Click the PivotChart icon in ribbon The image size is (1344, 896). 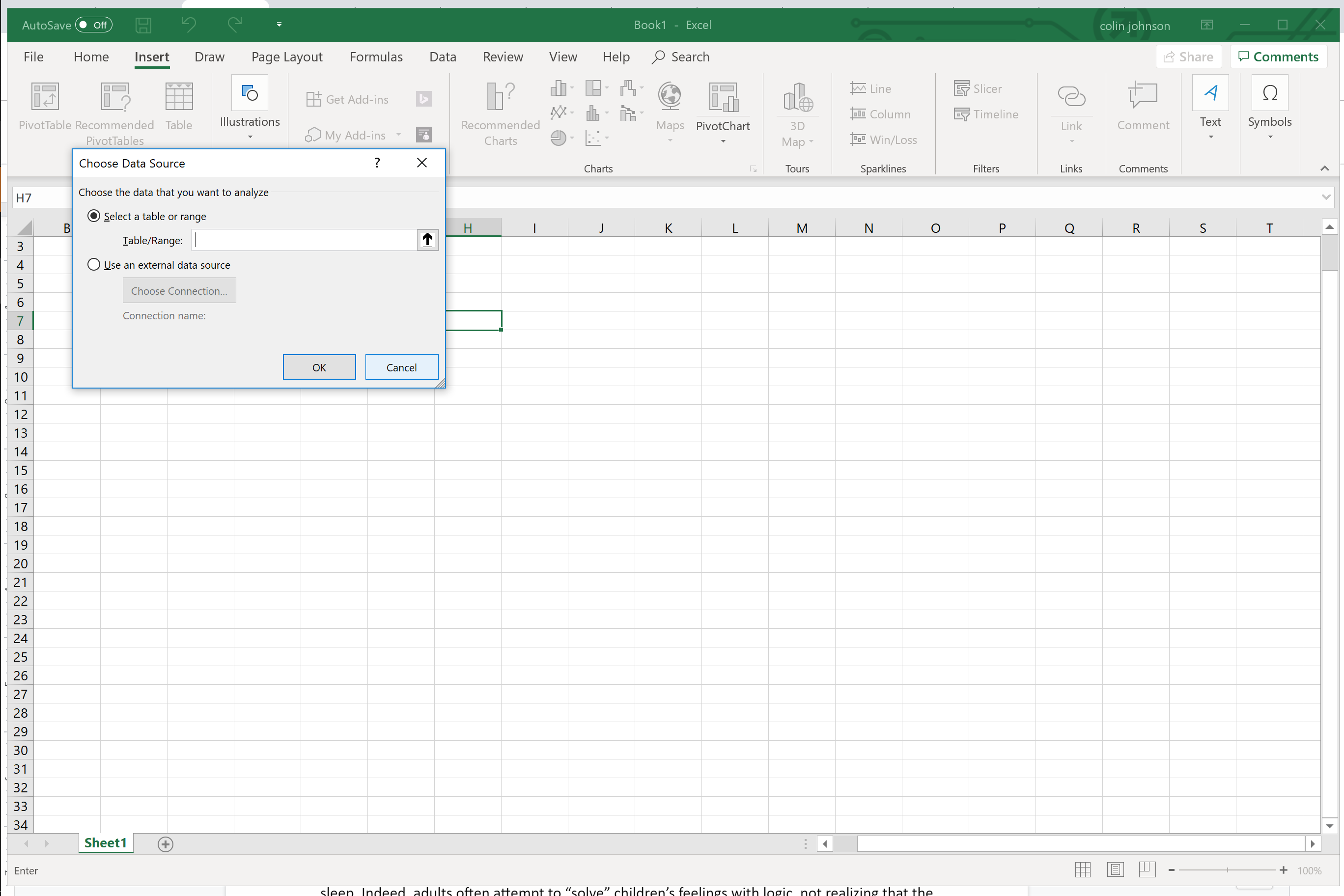[x=723, y=97]
